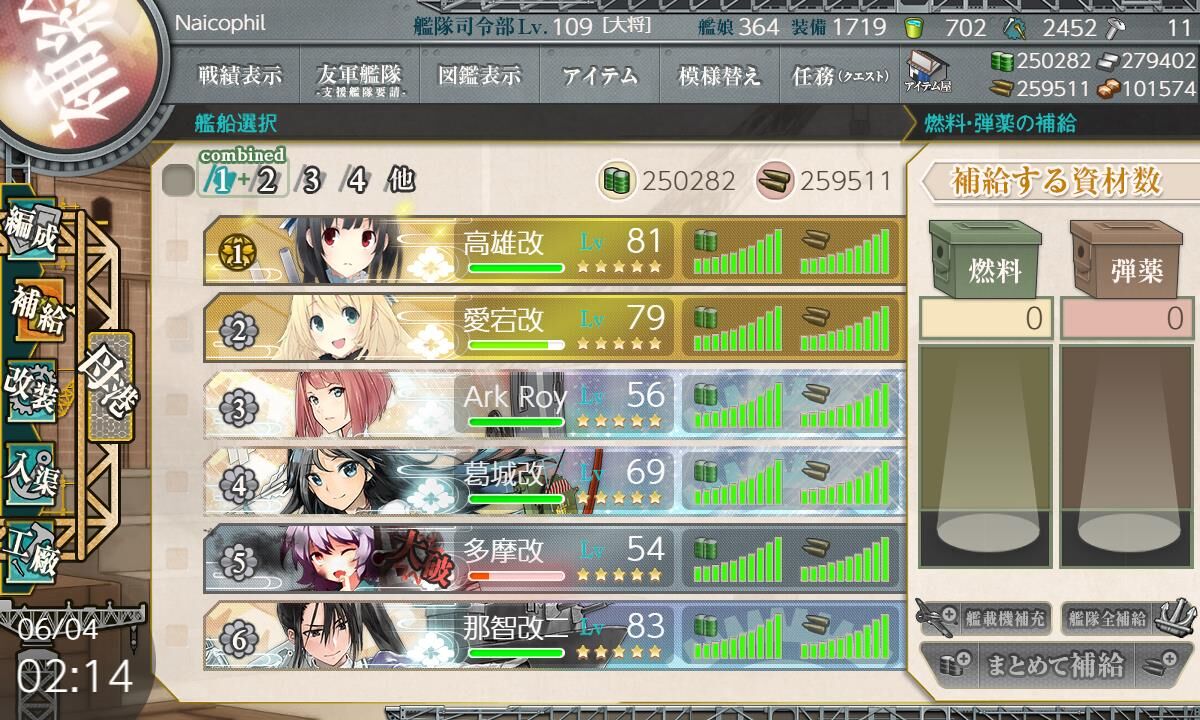Select the Ark Royal ship row
This screenshot has height=720, width=1200.
(x=554, y=404)
